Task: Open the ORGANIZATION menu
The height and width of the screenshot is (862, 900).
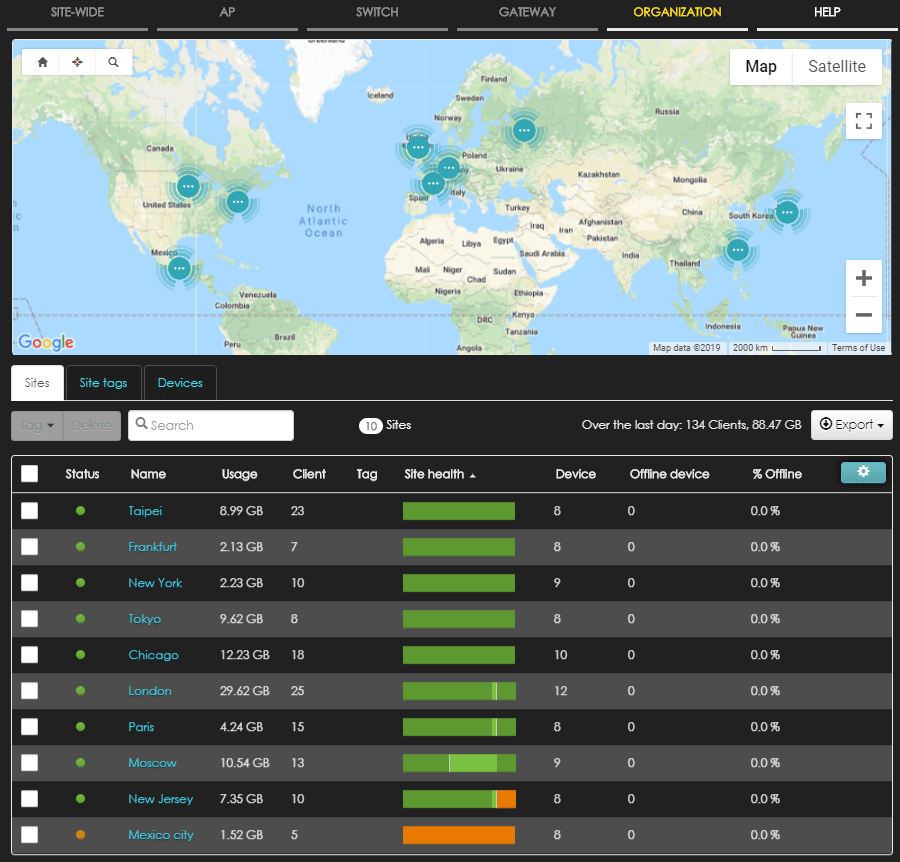Action: coord(677,12)
